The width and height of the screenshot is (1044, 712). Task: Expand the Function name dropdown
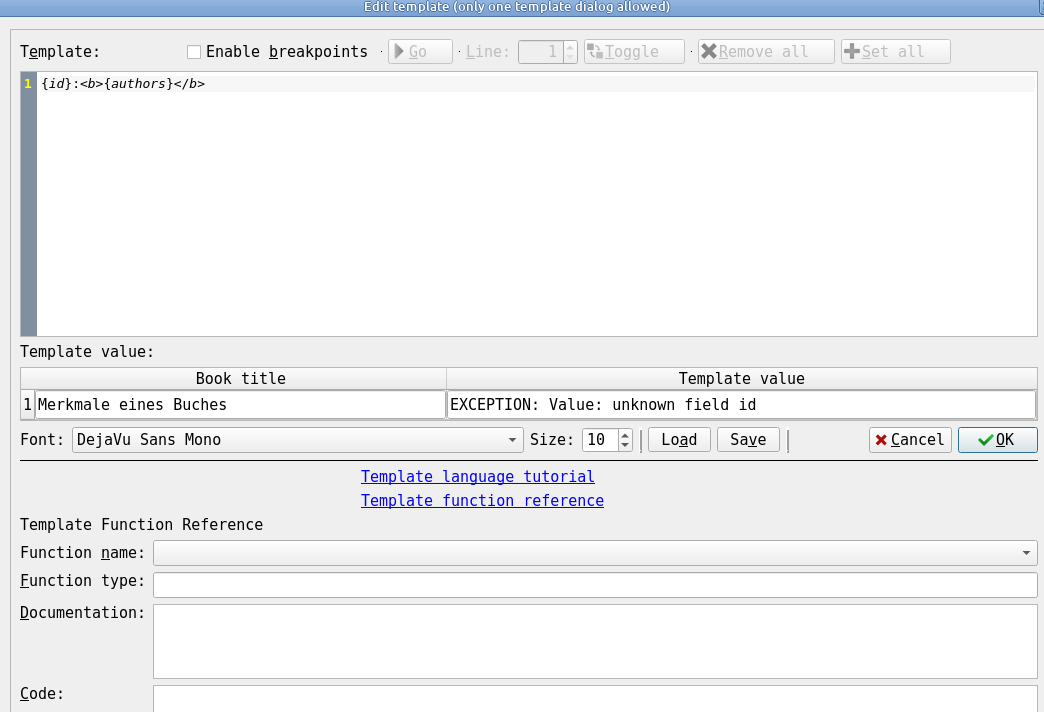pos(595,553)
